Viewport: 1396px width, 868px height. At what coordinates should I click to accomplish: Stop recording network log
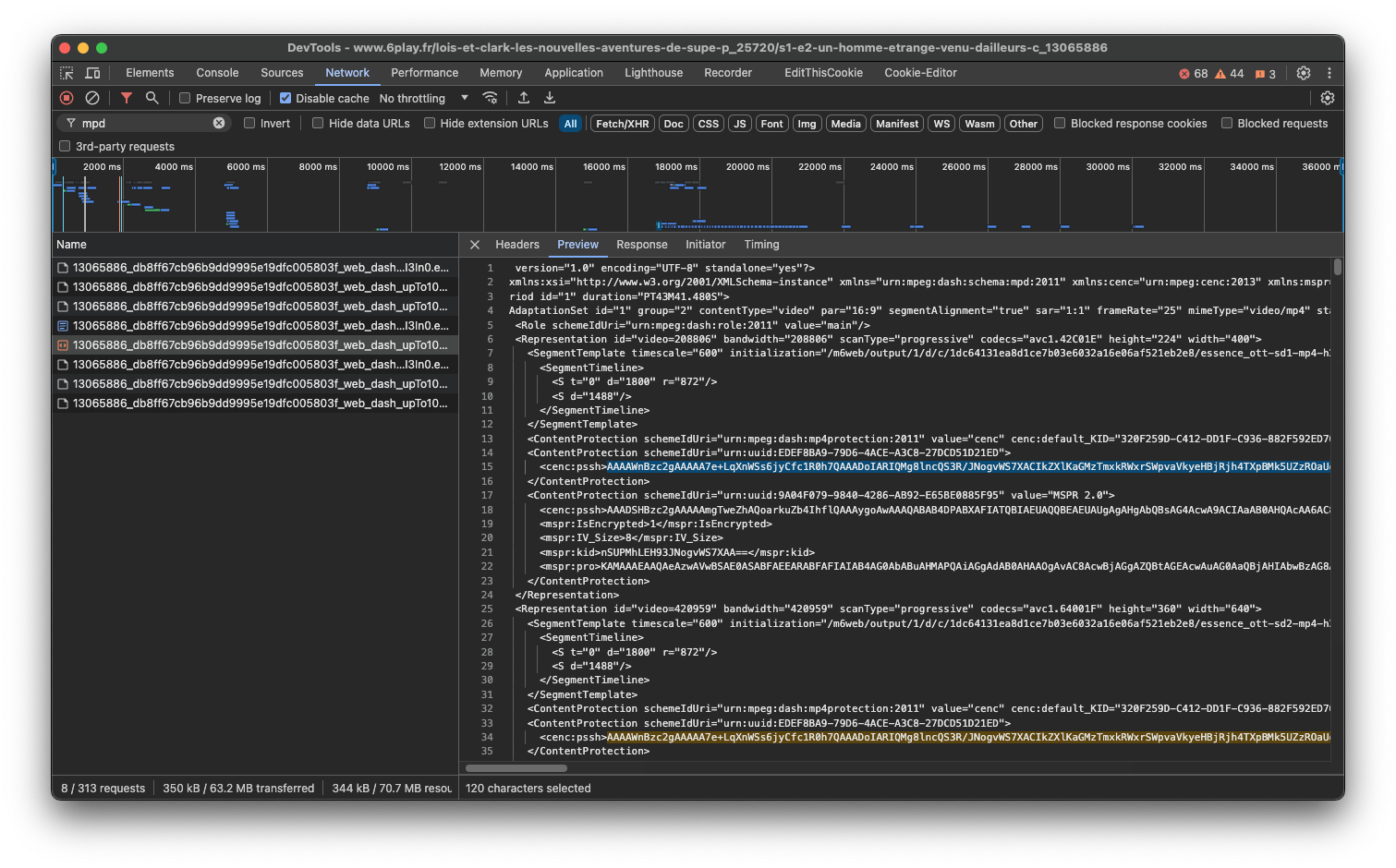pos(67,98)
